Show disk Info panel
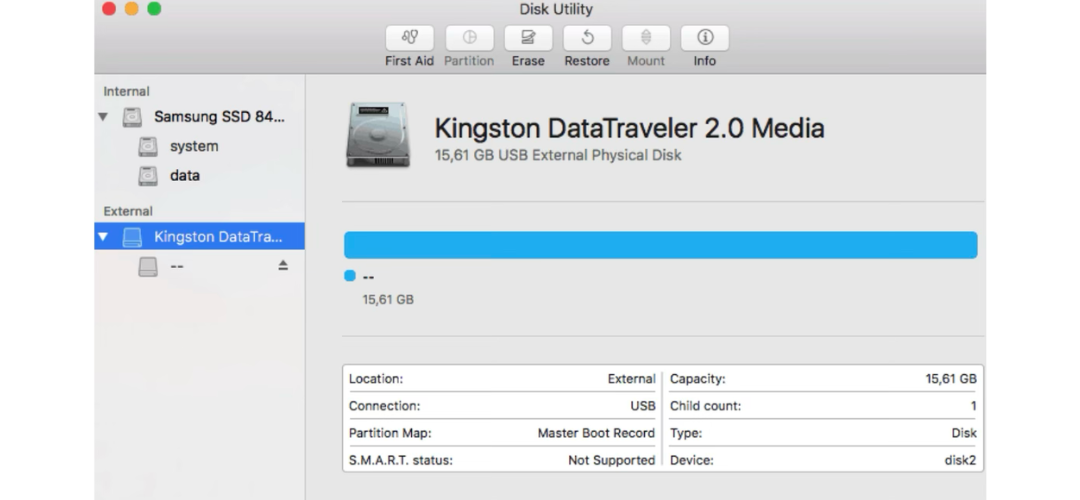1080x500 pixels. click(705, 39)
